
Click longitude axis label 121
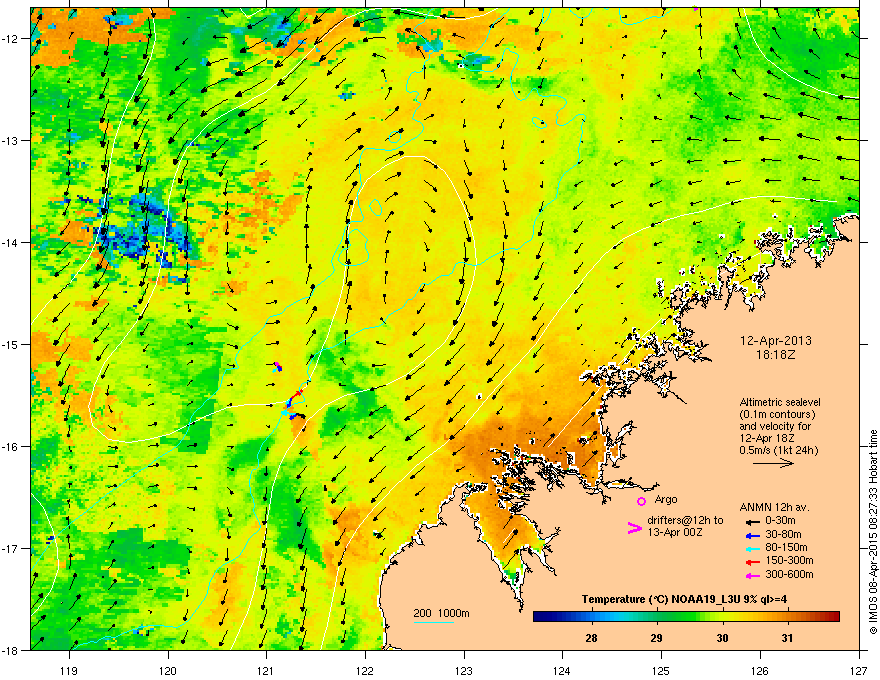(x=266, y=670)
